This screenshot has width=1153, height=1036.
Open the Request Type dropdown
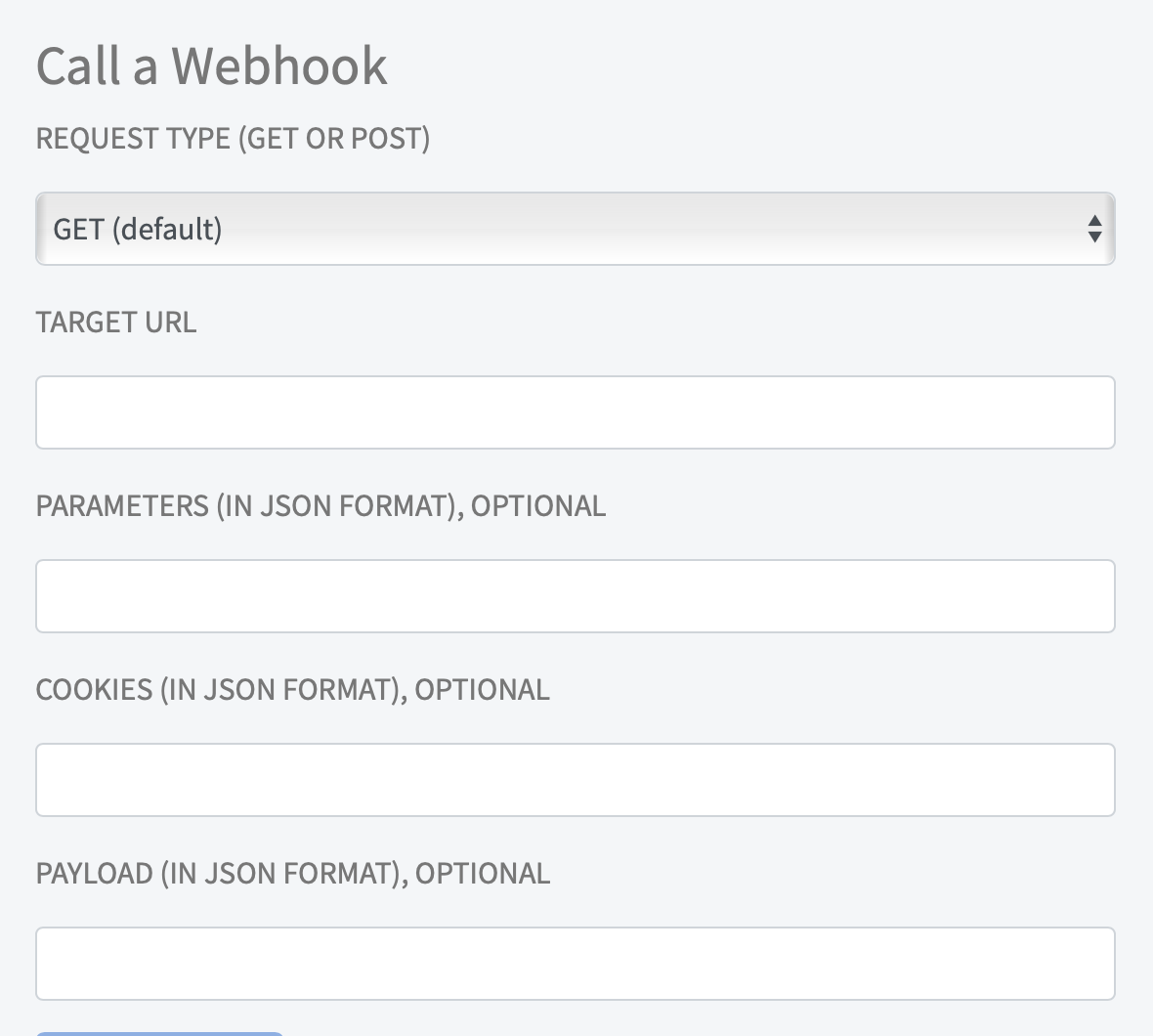click(575, 229)
